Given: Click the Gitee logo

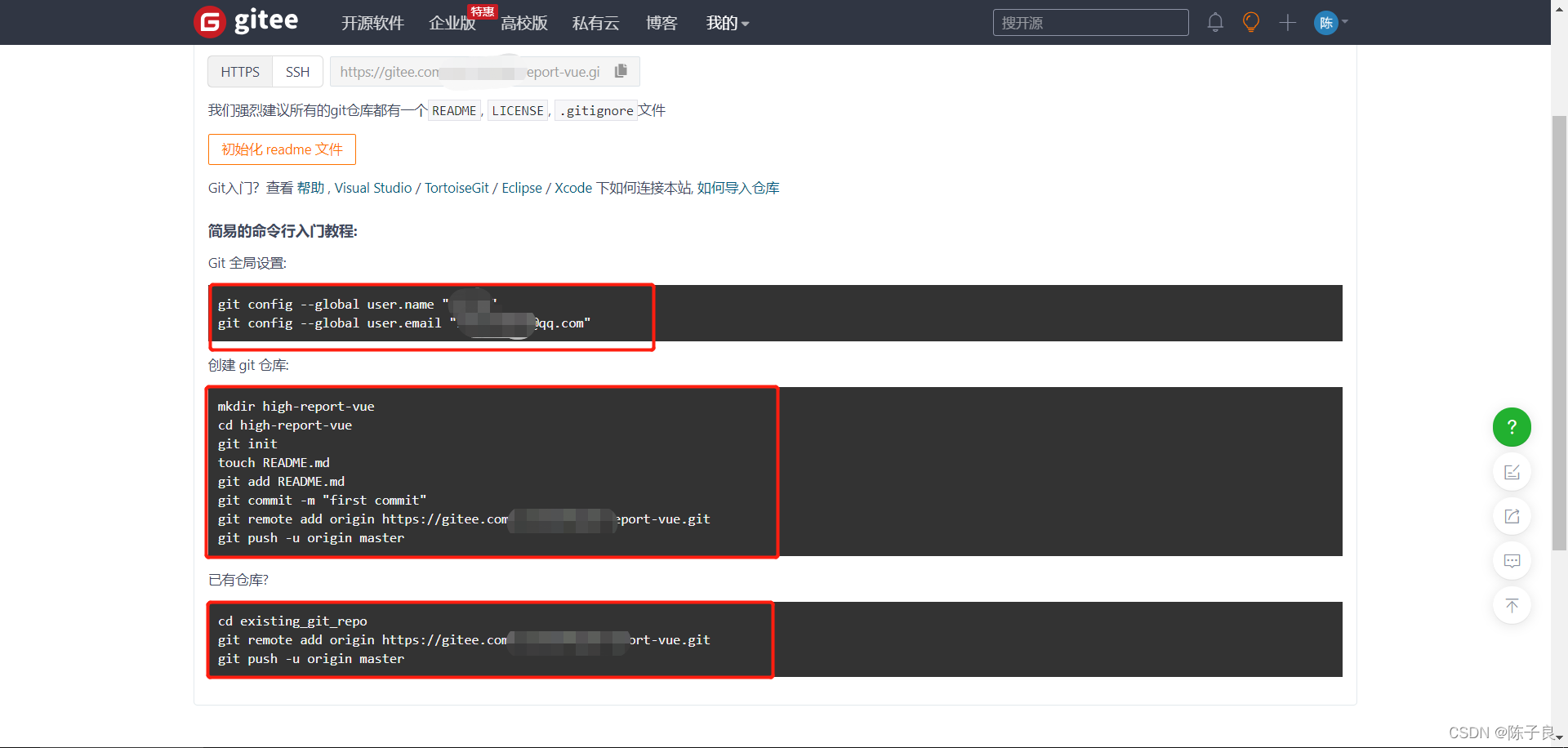Looking at the screenshot, I should click(x=247, y=21).
